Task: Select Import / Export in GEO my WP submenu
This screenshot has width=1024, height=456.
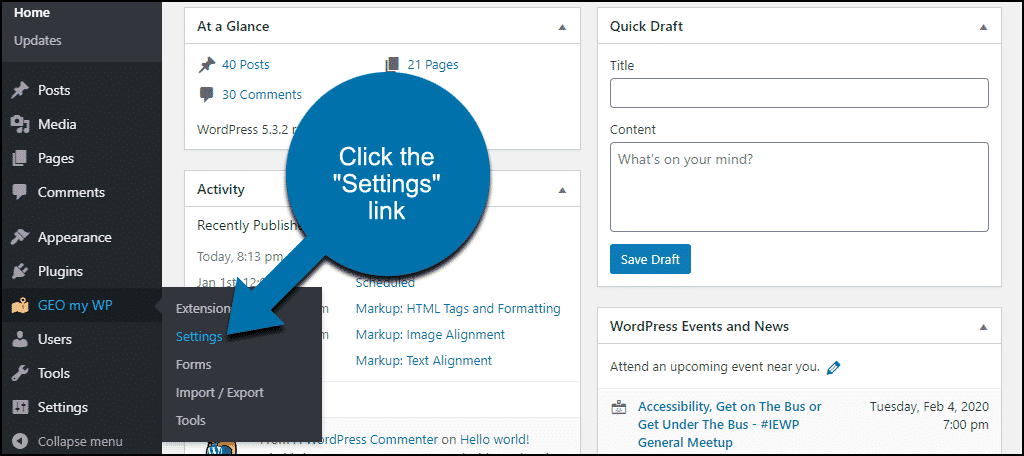Action: (219, 393)
